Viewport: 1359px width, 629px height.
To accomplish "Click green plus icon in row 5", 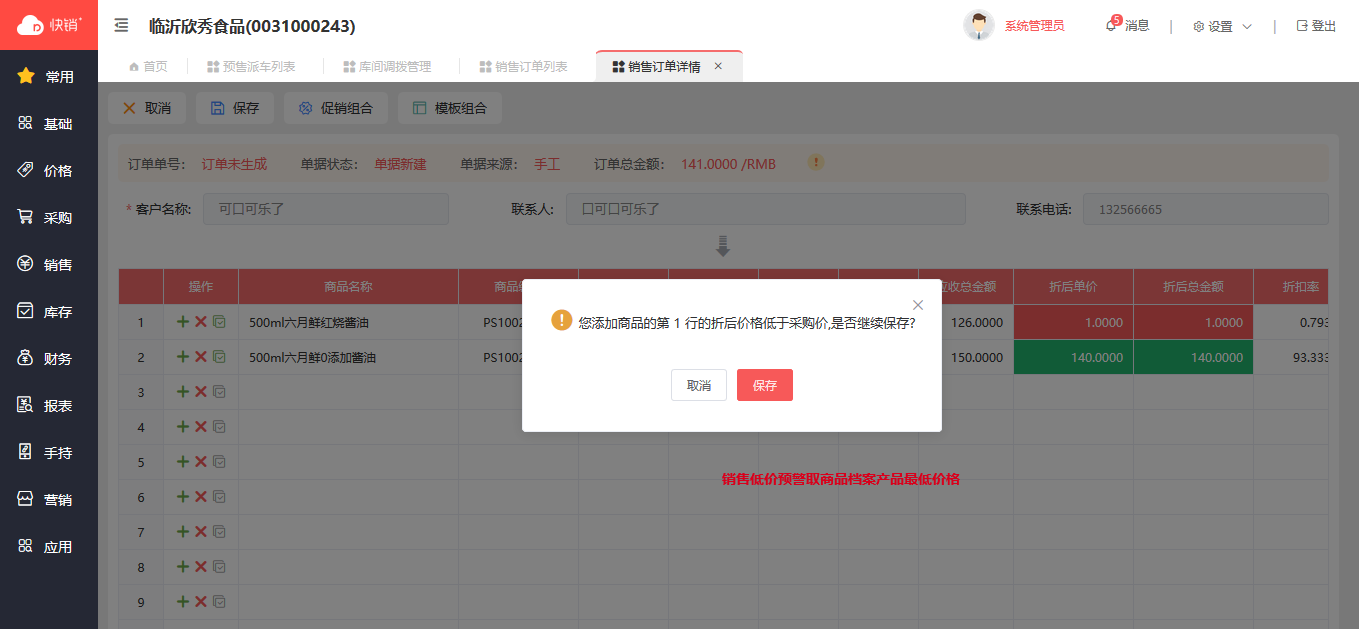I will coord(182,461).
